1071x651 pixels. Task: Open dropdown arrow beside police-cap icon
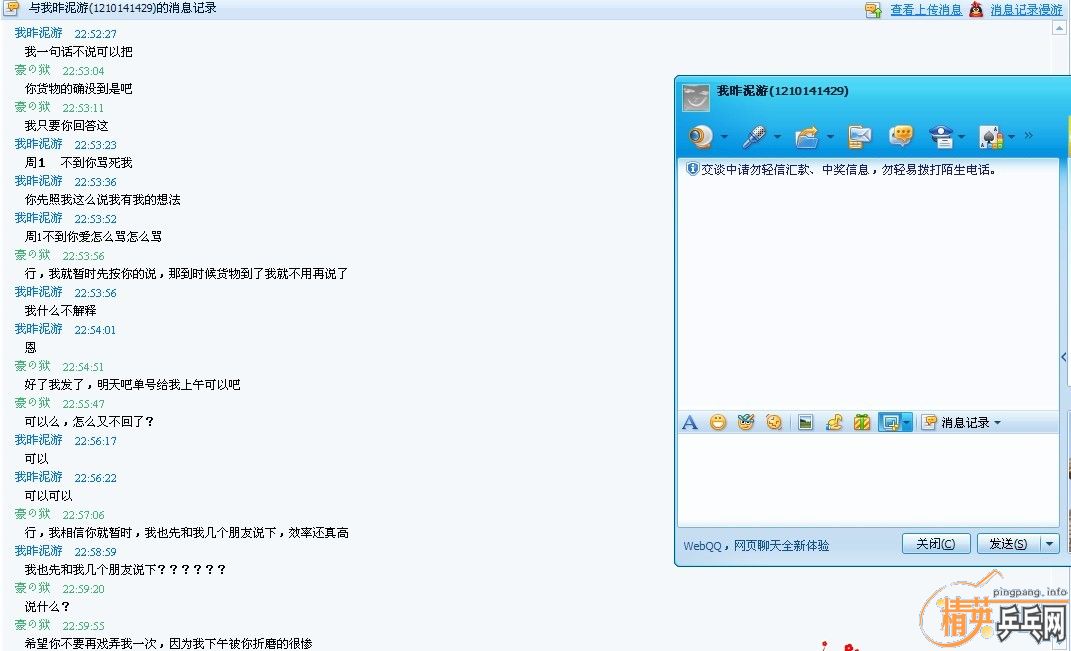(x=962, y=137)
